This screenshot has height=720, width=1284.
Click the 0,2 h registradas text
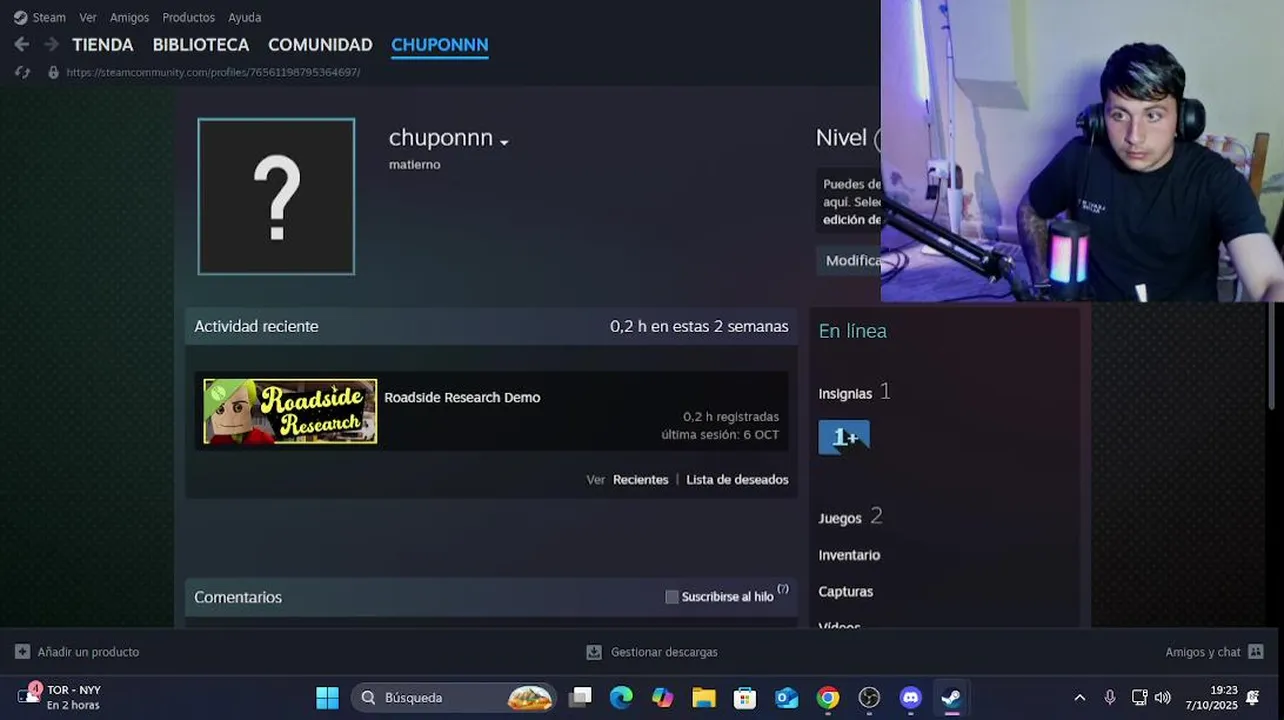(731, 417)
